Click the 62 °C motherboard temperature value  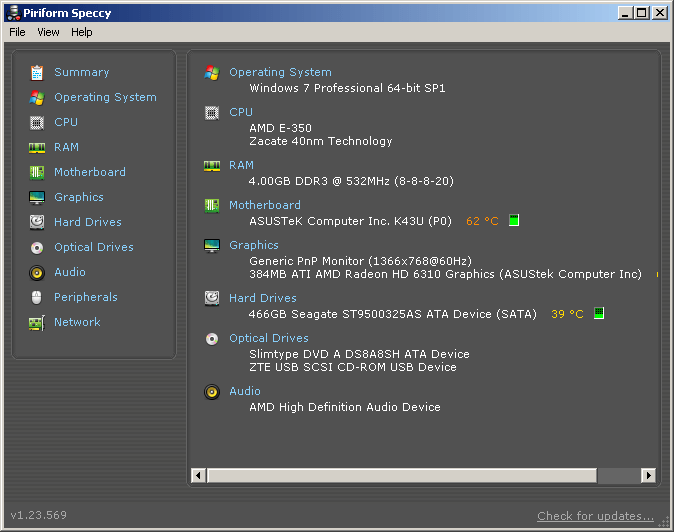[x=482, y=221]
